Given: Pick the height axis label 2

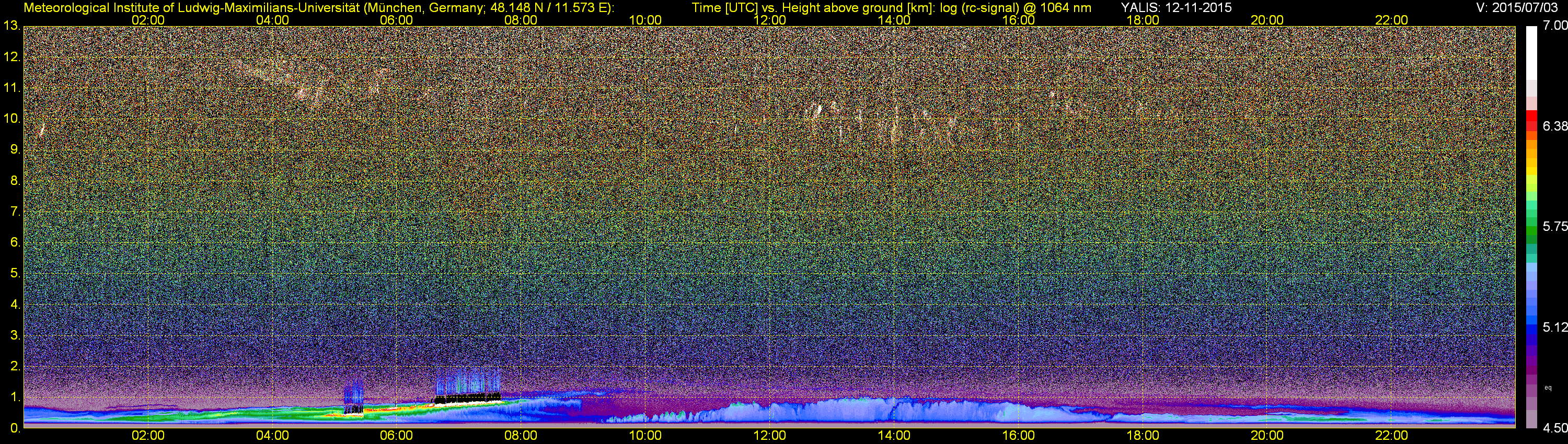Looking at the screenshot, I should click(x=15, y=366).
